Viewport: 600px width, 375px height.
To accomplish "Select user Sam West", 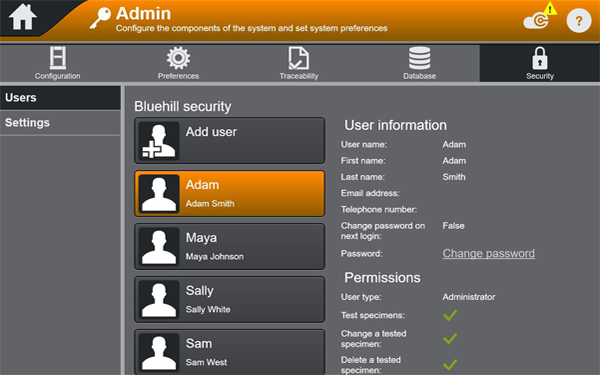I will [229, 352].
